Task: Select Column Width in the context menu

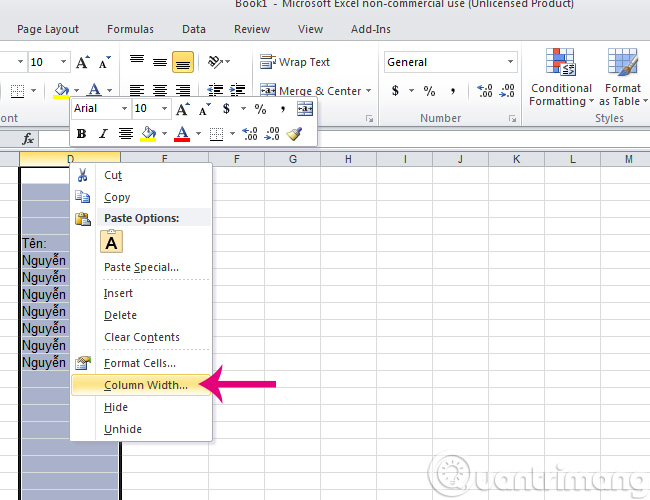Action: 141,385
